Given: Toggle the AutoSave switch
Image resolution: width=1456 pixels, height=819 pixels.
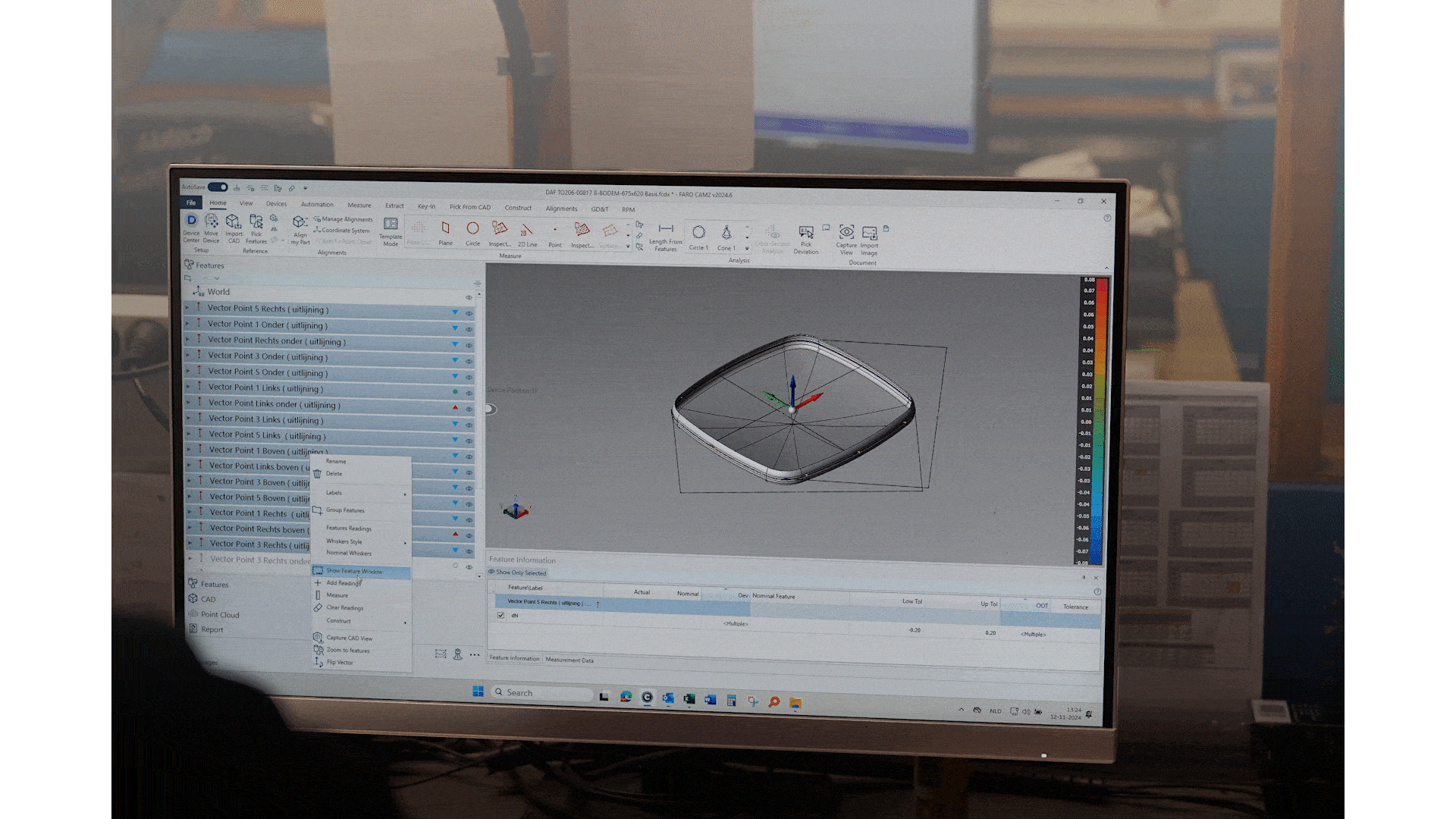Looking at the screenshot, I should [x=218, y=187].
